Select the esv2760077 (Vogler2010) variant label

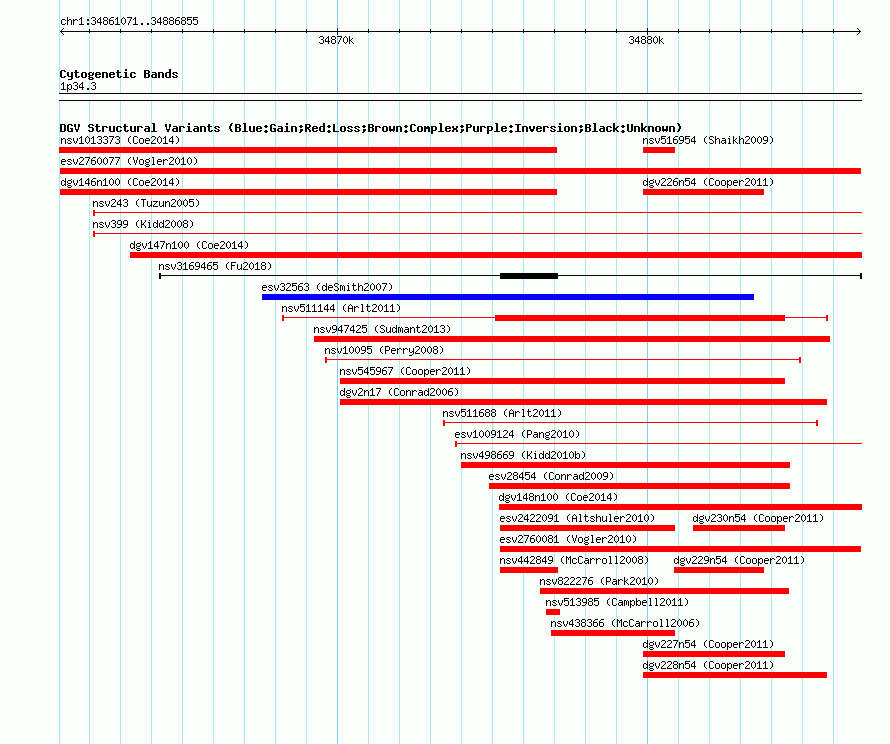129,161
